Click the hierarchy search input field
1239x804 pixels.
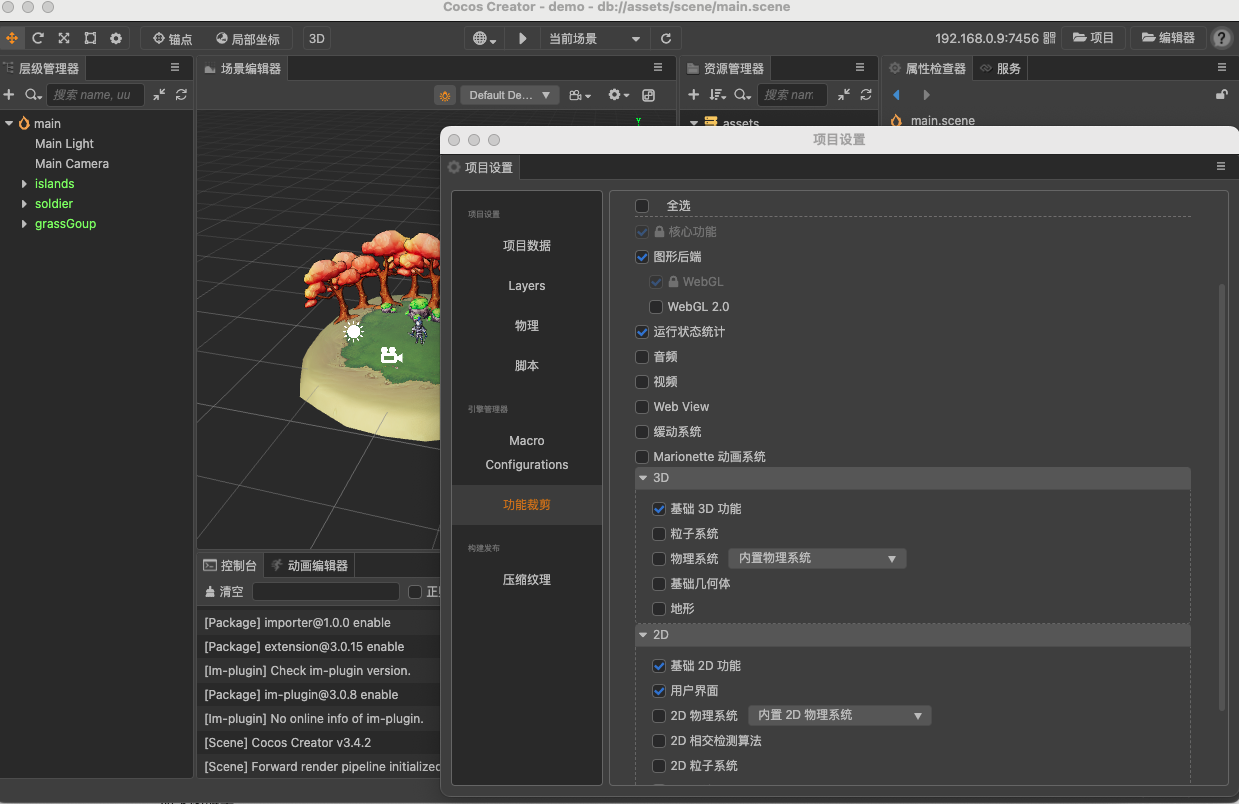(x=95, y=94)
